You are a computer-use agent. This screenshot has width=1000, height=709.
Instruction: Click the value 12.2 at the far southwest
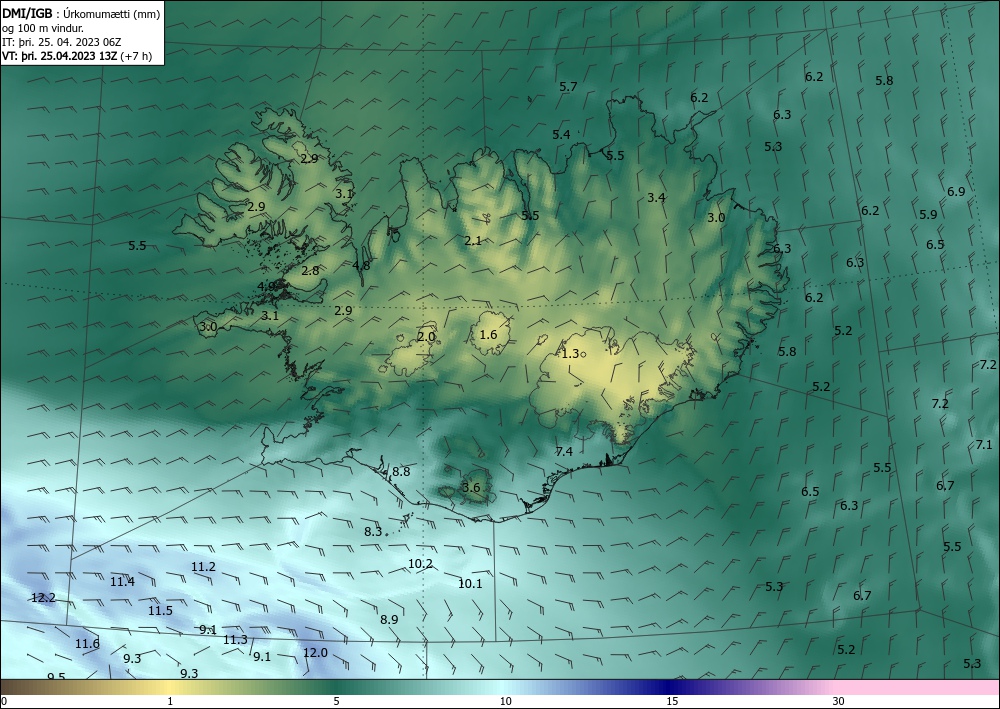43,598
